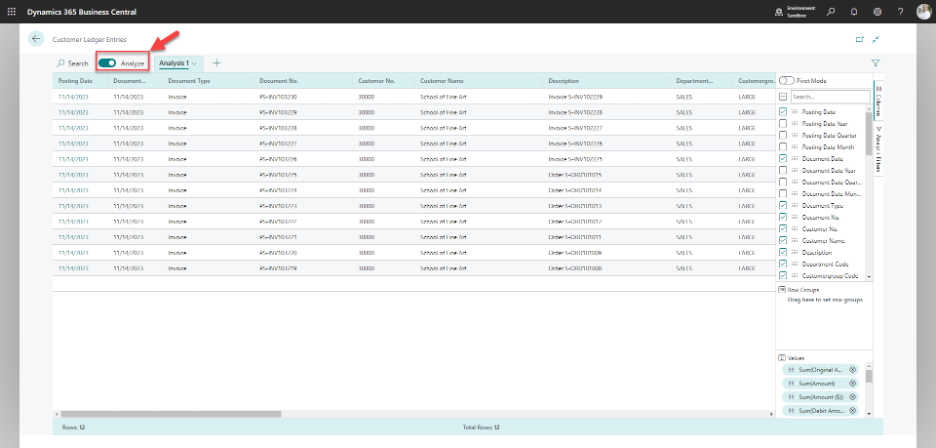Sort by Description column header
The width and height of the screenshot is (936, 448).
pyautogui.click(x=564, y=81)
